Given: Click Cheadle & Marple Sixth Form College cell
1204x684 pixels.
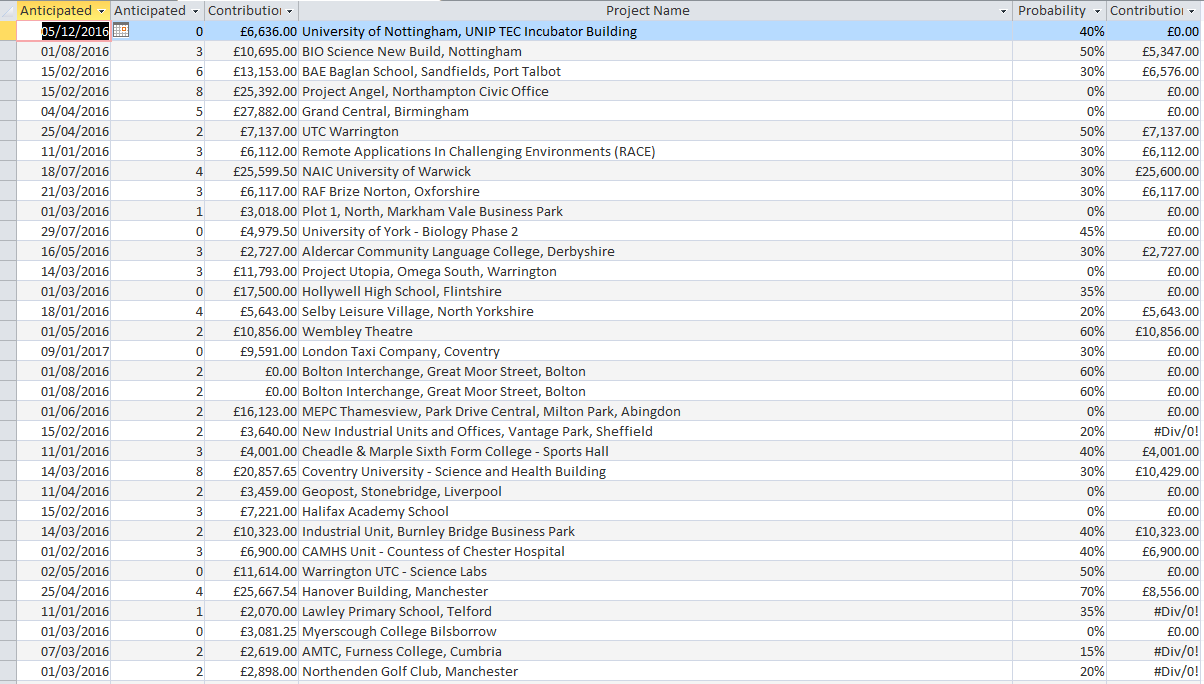Looking at the screenshot, I should [455, 451].
